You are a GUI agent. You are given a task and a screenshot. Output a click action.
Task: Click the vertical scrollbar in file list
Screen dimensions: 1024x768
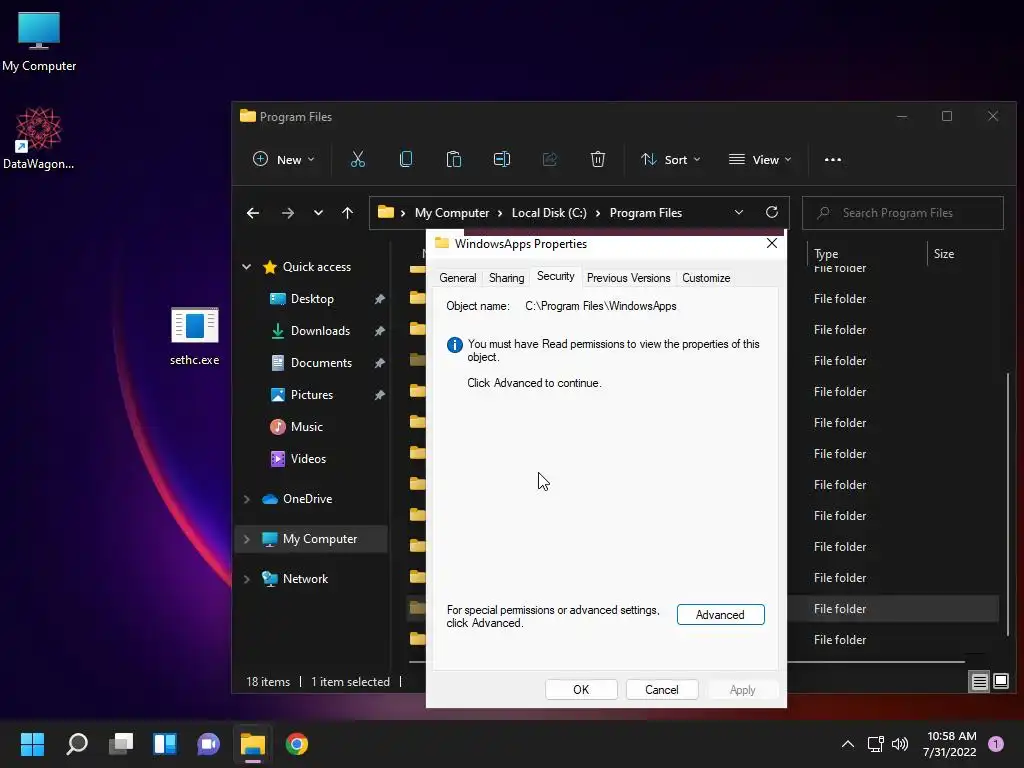1008,503
